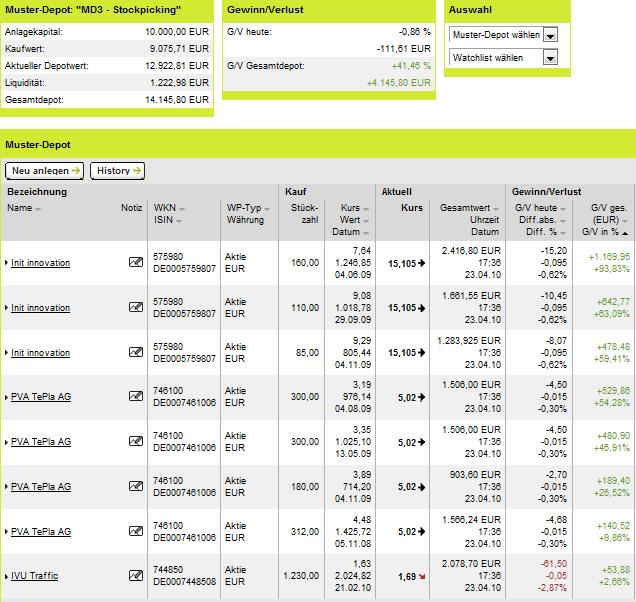Click Gesamtdepot value 14.145,80 EUR

(x=177, y=100)
